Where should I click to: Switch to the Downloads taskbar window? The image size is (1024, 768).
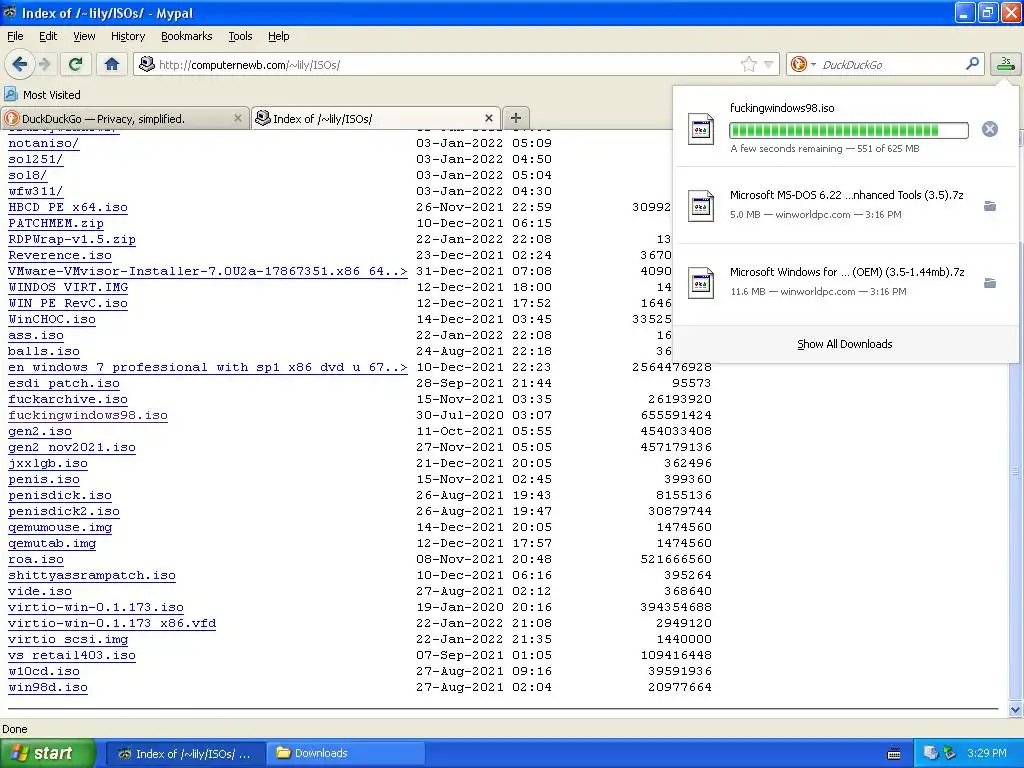(x=346, y=753)
